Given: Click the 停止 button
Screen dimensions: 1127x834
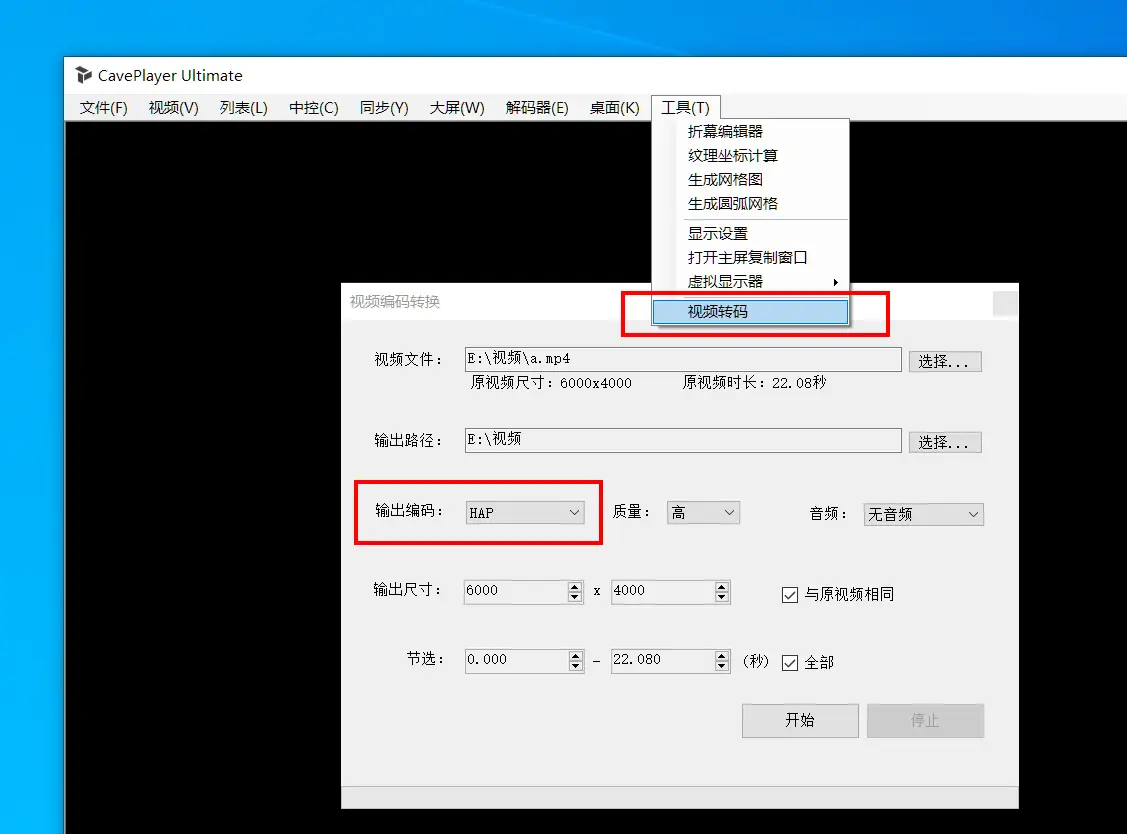Looking at the screenshot, I should point(925,720).
